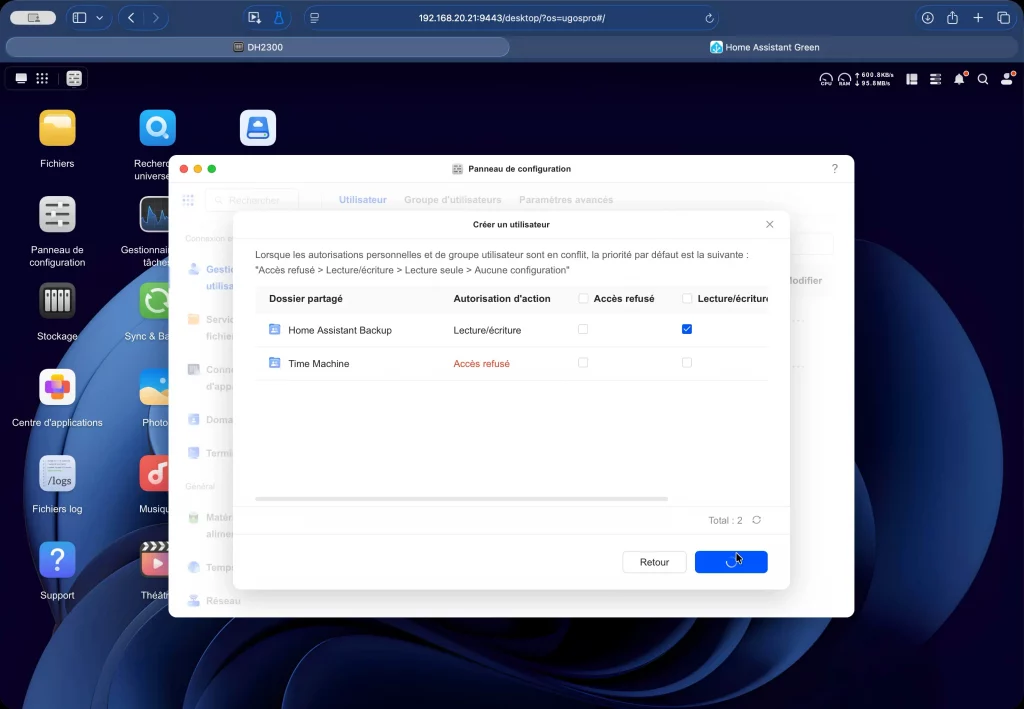The height and width of the screenshot is (709, 1024).
Task: Click the Retour button
Action: (x=654, y=562)
